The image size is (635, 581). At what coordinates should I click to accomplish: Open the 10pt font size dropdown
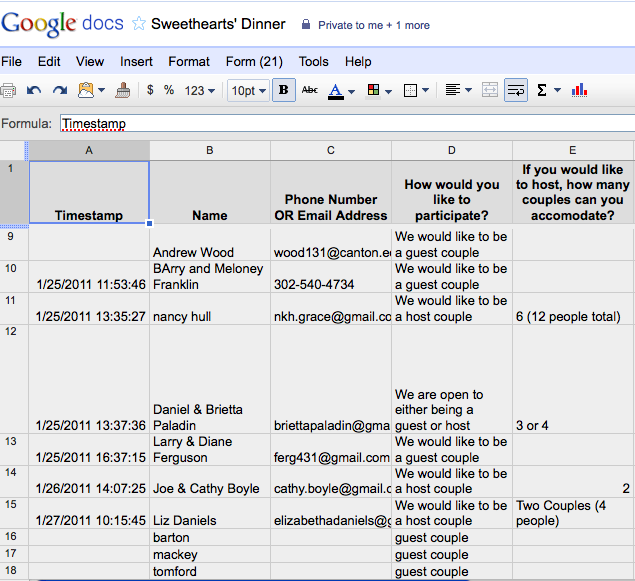coord(248,91)
